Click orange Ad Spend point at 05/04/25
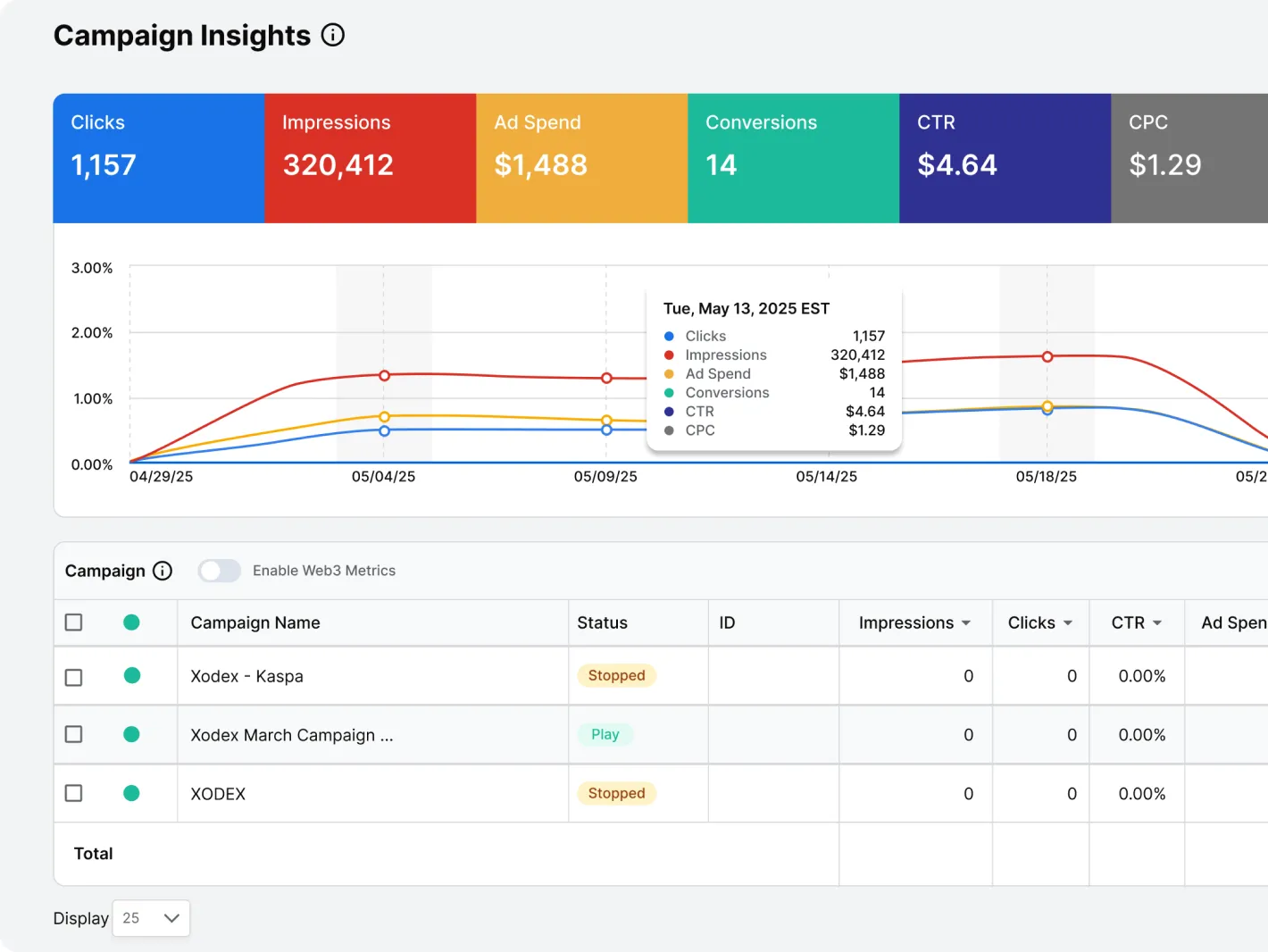The image size is (1268, 952). (384, 417)
